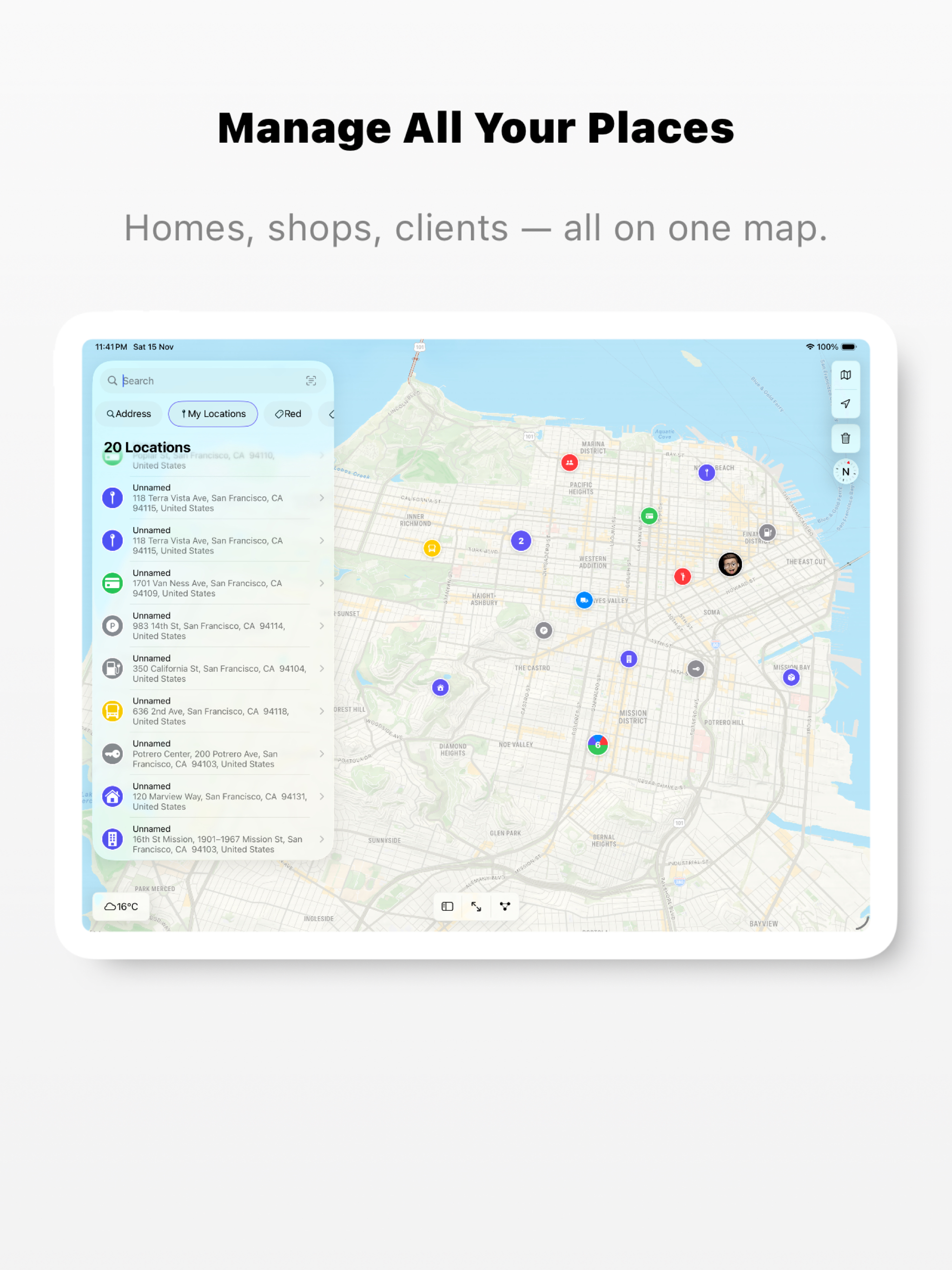Select the gray gas pump pin on map
Image resolution: width=952 pixels, height=1270 pixels.
[767, 532]
